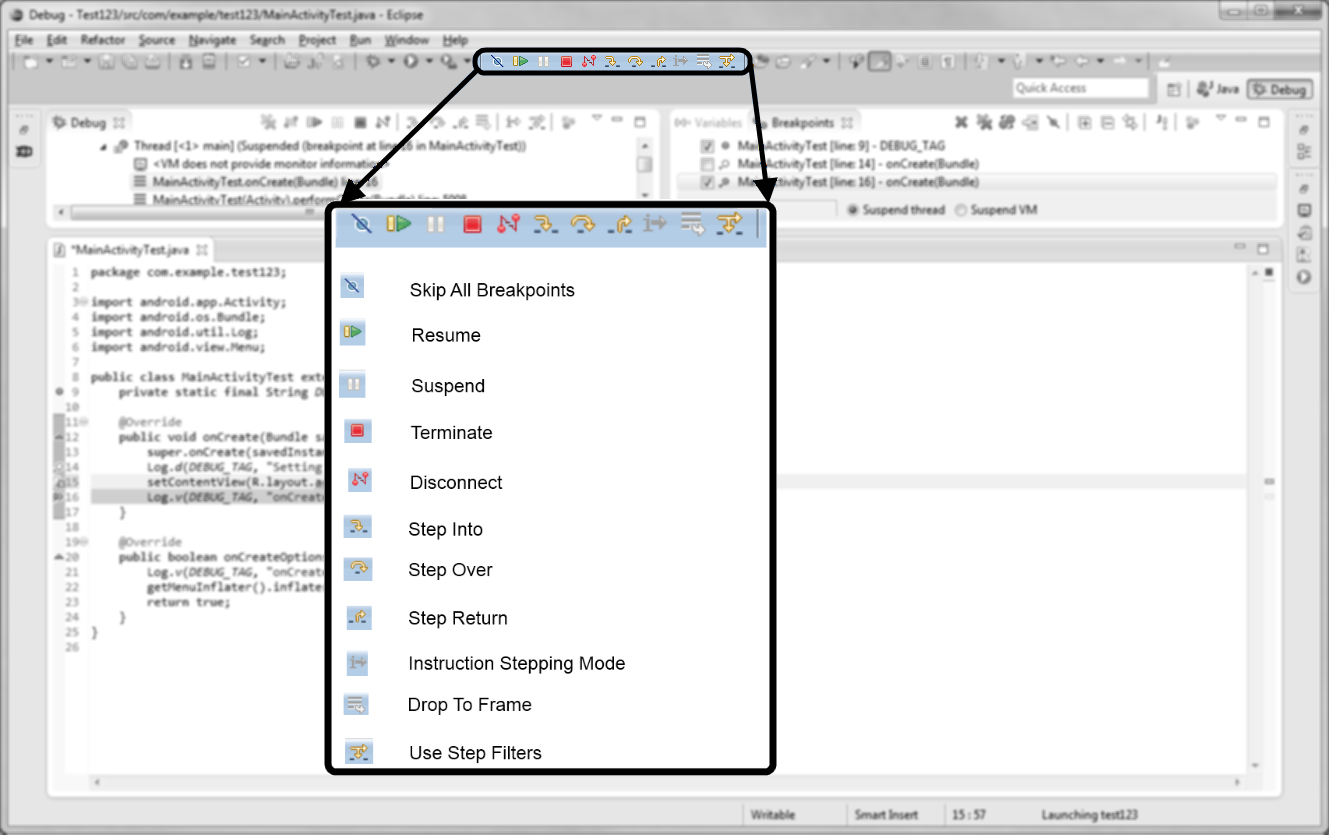Click Suspend in the main toolbar

pyautogui.click(x=543, y=62)
